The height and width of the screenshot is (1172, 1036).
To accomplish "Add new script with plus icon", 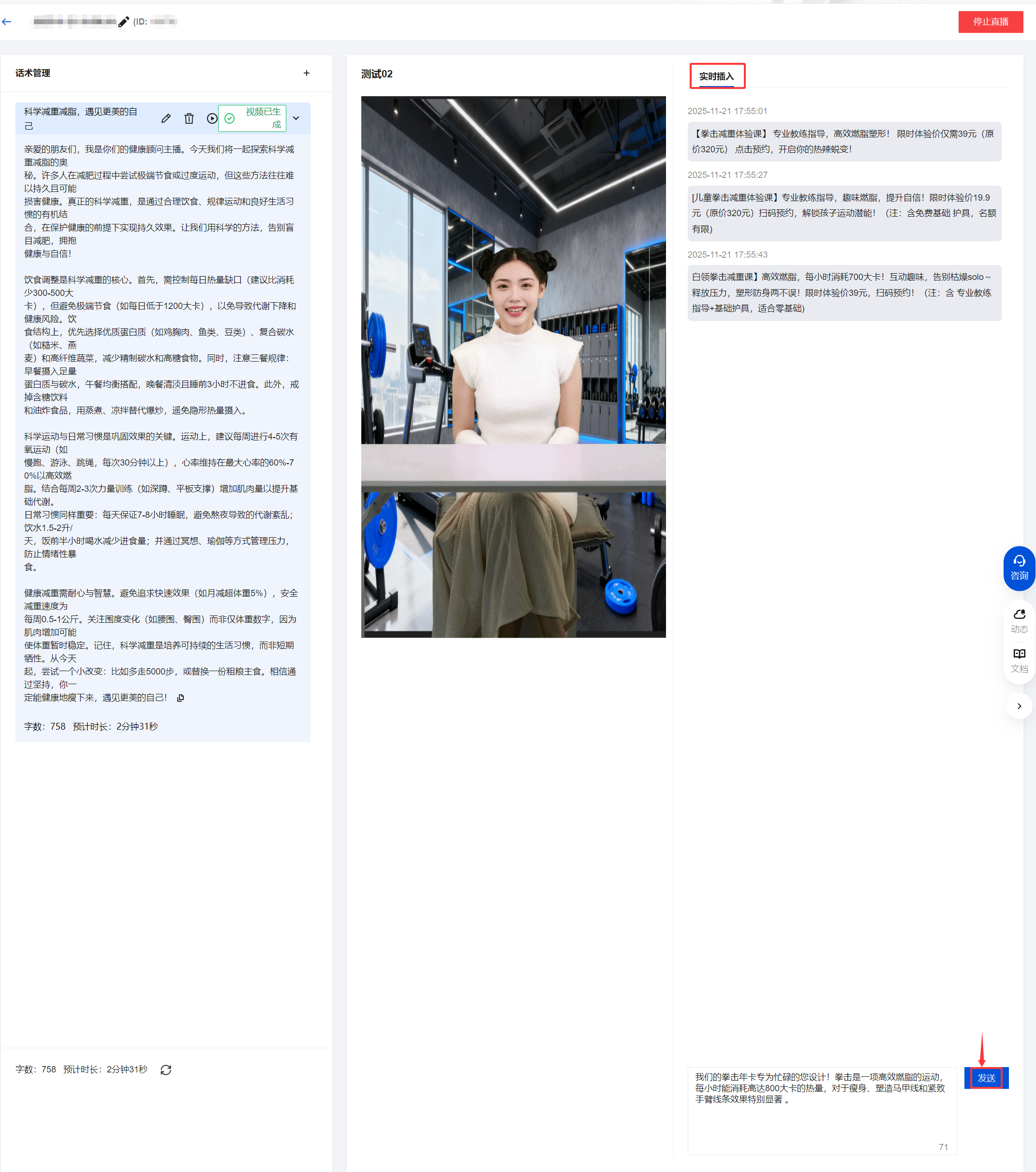I will (x=306, y=73).
